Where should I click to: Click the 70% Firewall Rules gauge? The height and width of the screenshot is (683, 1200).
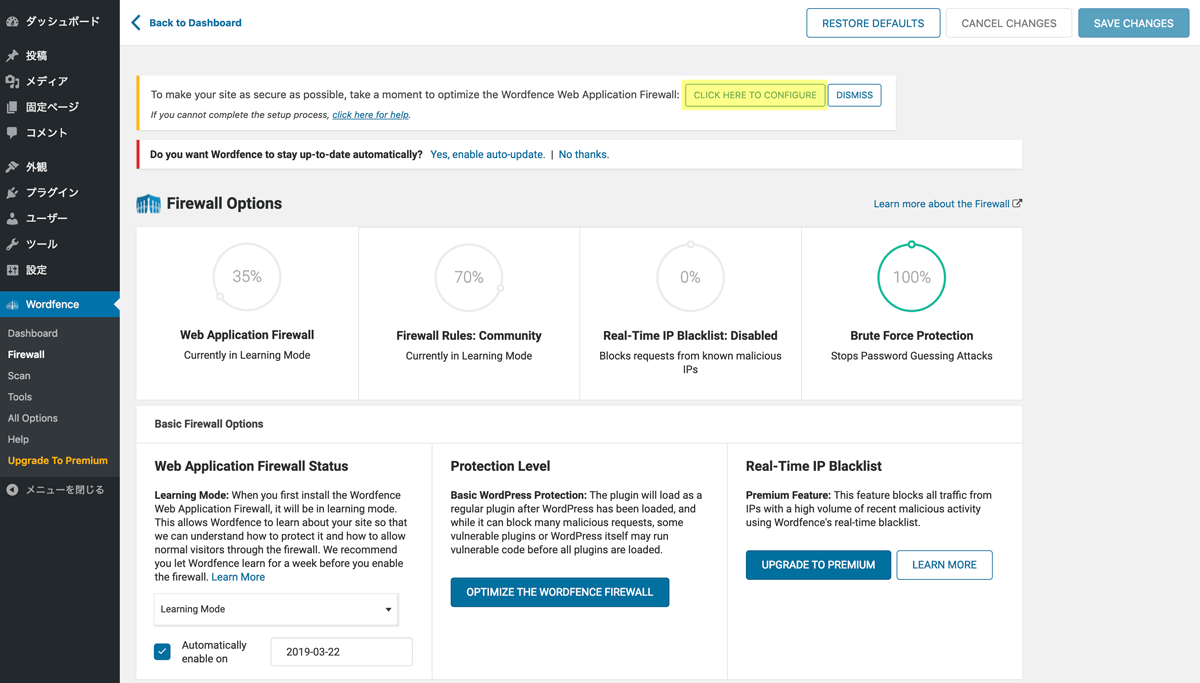469,277
